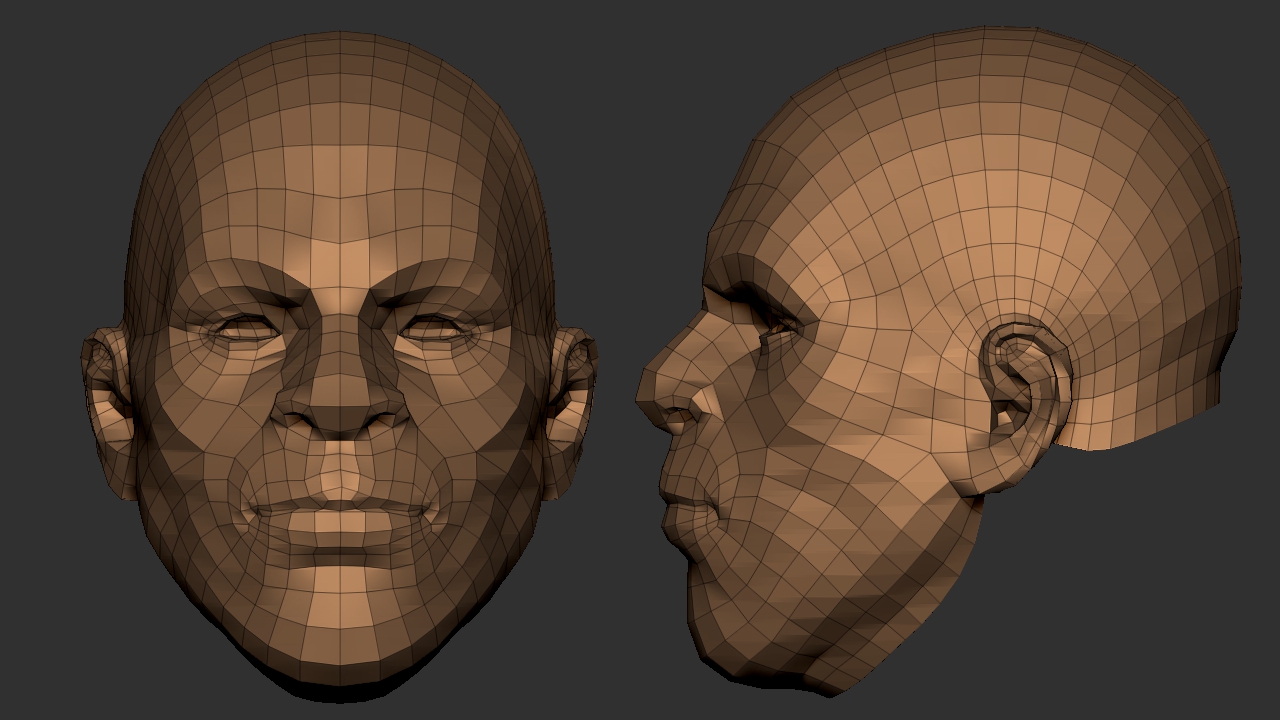
Task: Select the ear on the profile-view head
Action: (x=1022, y=385)
